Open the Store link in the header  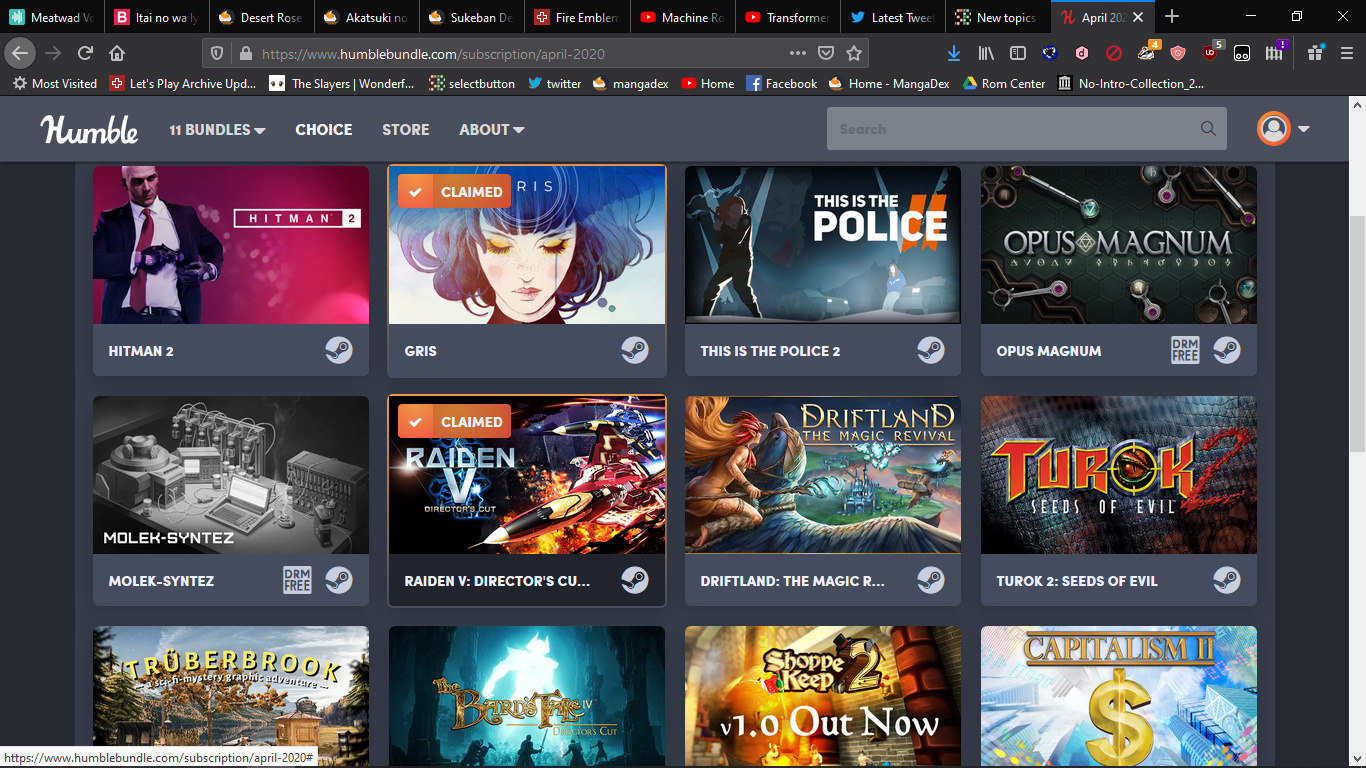point(405,130)
